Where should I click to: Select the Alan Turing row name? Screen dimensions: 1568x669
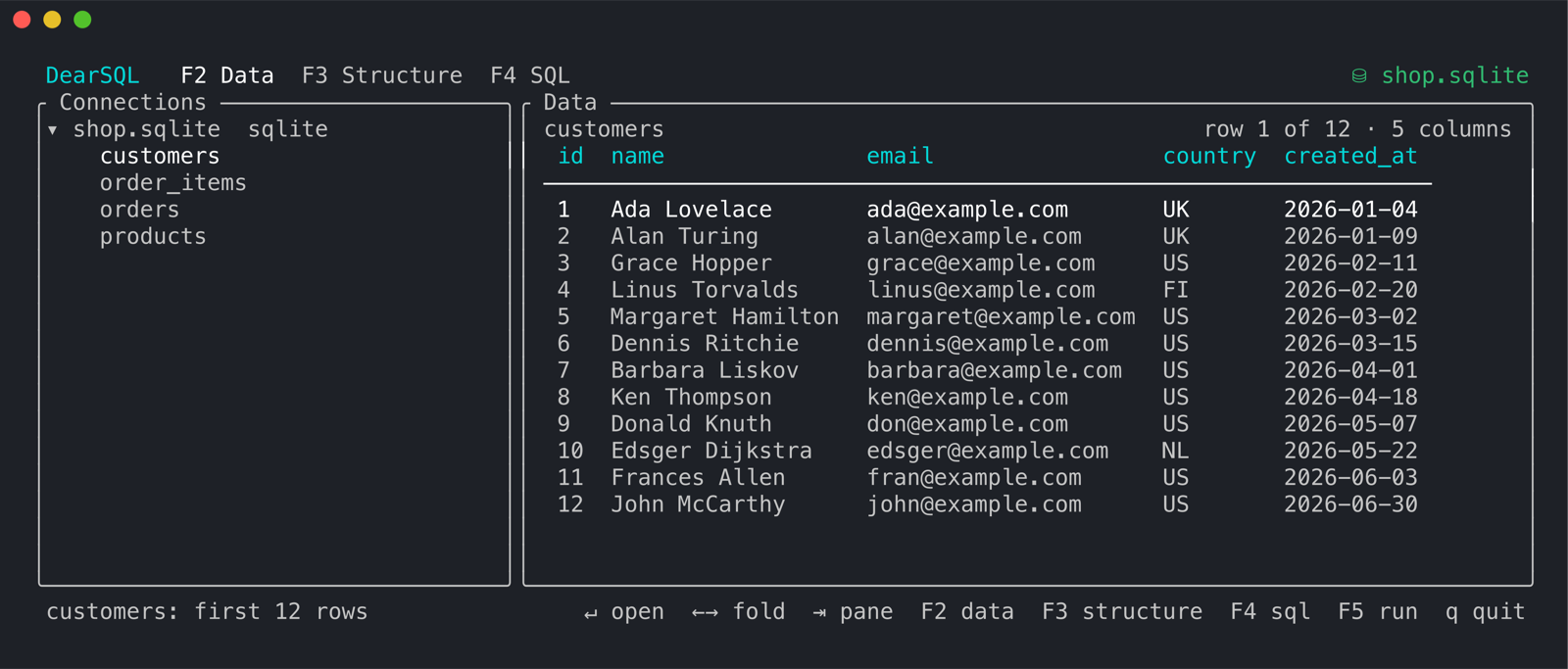click(x=684, y=236)
